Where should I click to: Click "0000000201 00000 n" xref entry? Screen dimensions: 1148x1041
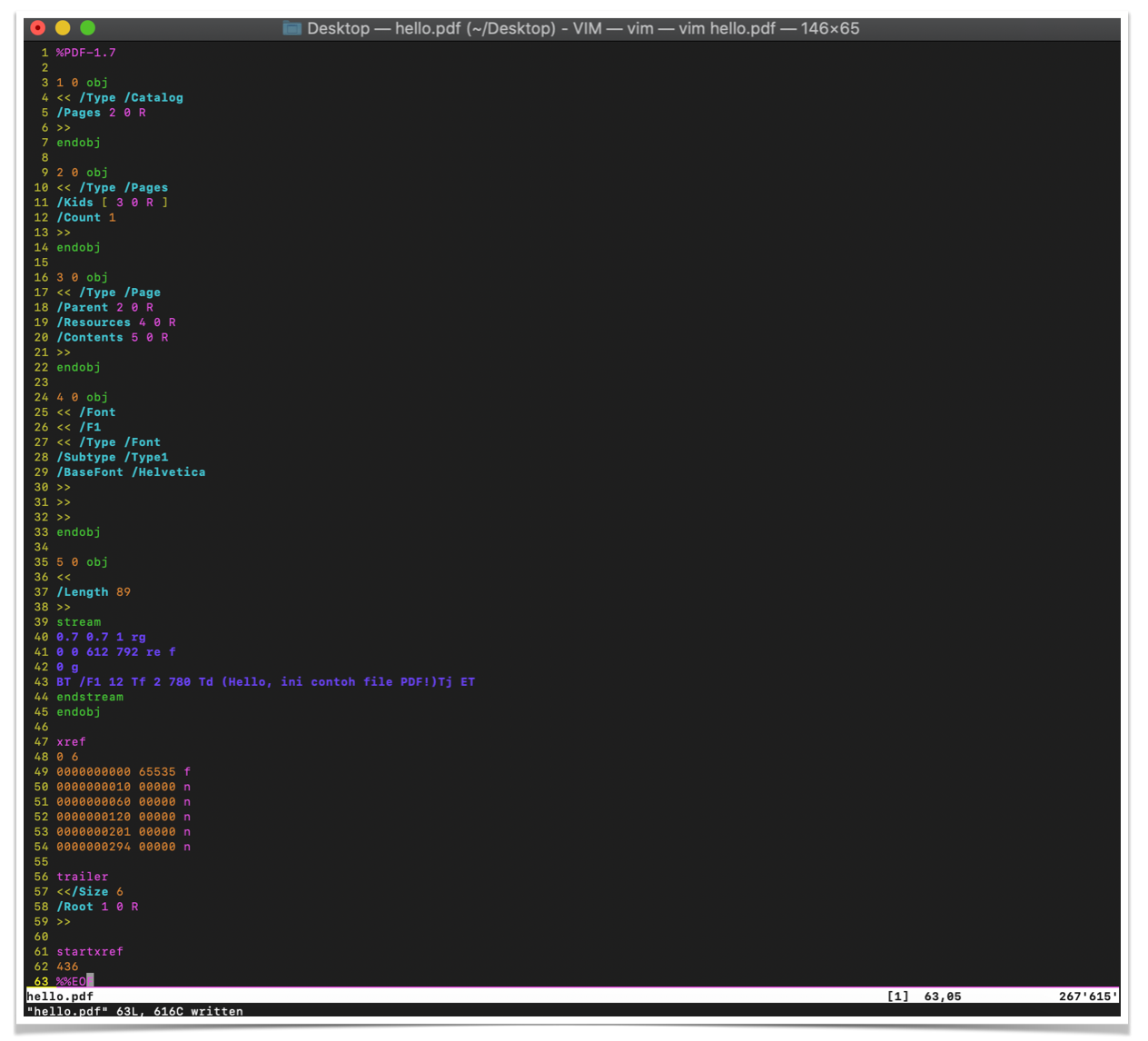click(x=124, y=832)
